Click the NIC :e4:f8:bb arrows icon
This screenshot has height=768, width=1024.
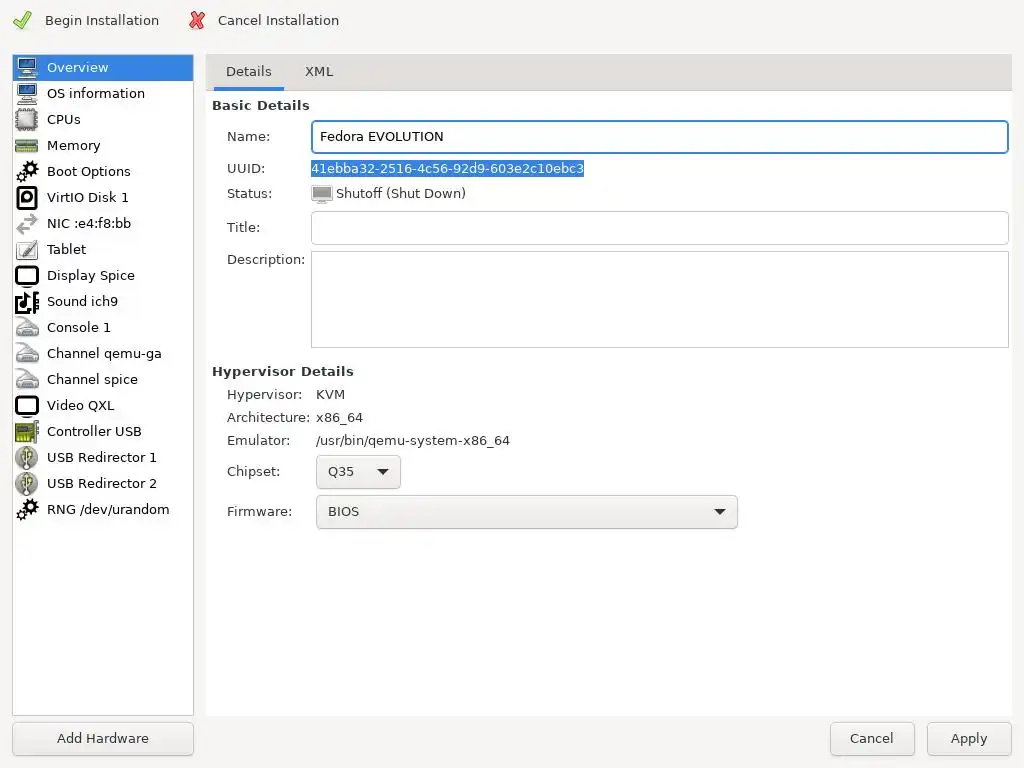(x=27, y=223)
